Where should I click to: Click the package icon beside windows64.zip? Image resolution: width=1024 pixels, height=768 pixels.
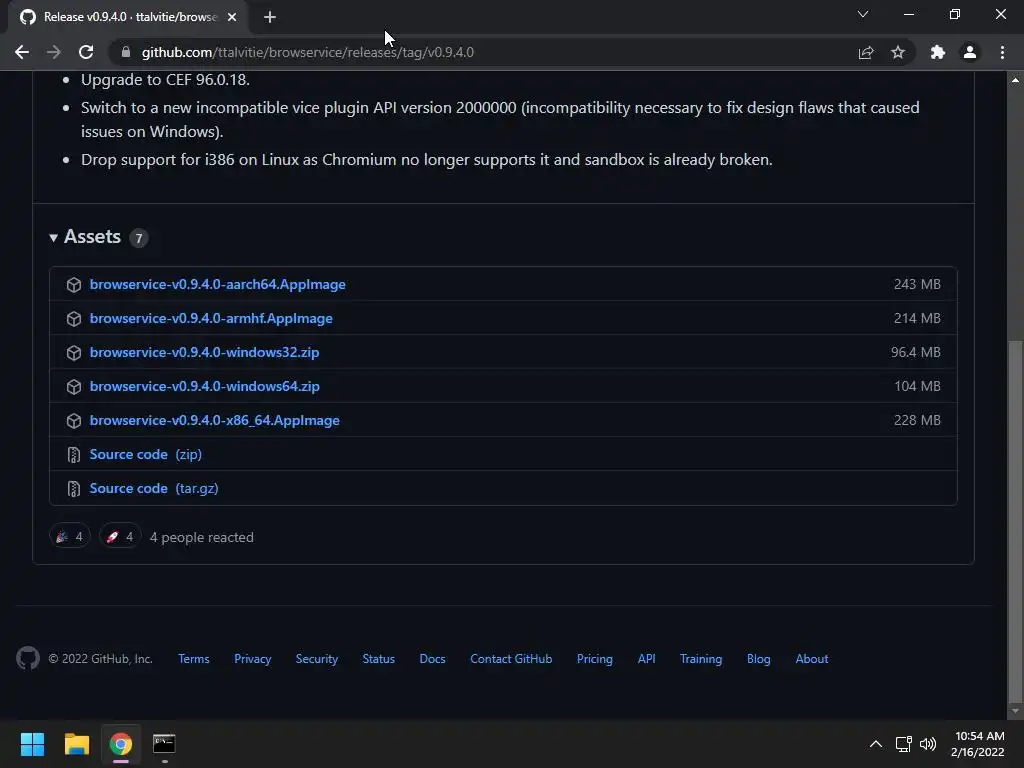coord(74,387)
